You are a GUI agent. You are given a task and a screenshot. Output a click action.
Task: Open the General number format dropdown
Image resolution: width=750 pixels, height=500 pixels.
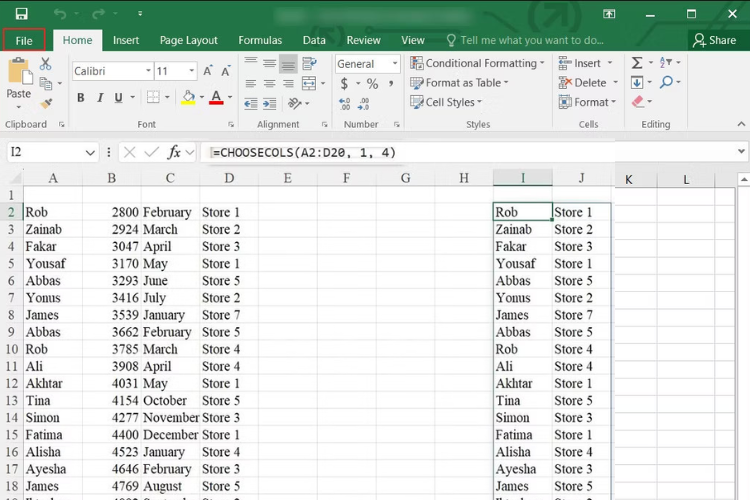(x=395, y=64)
